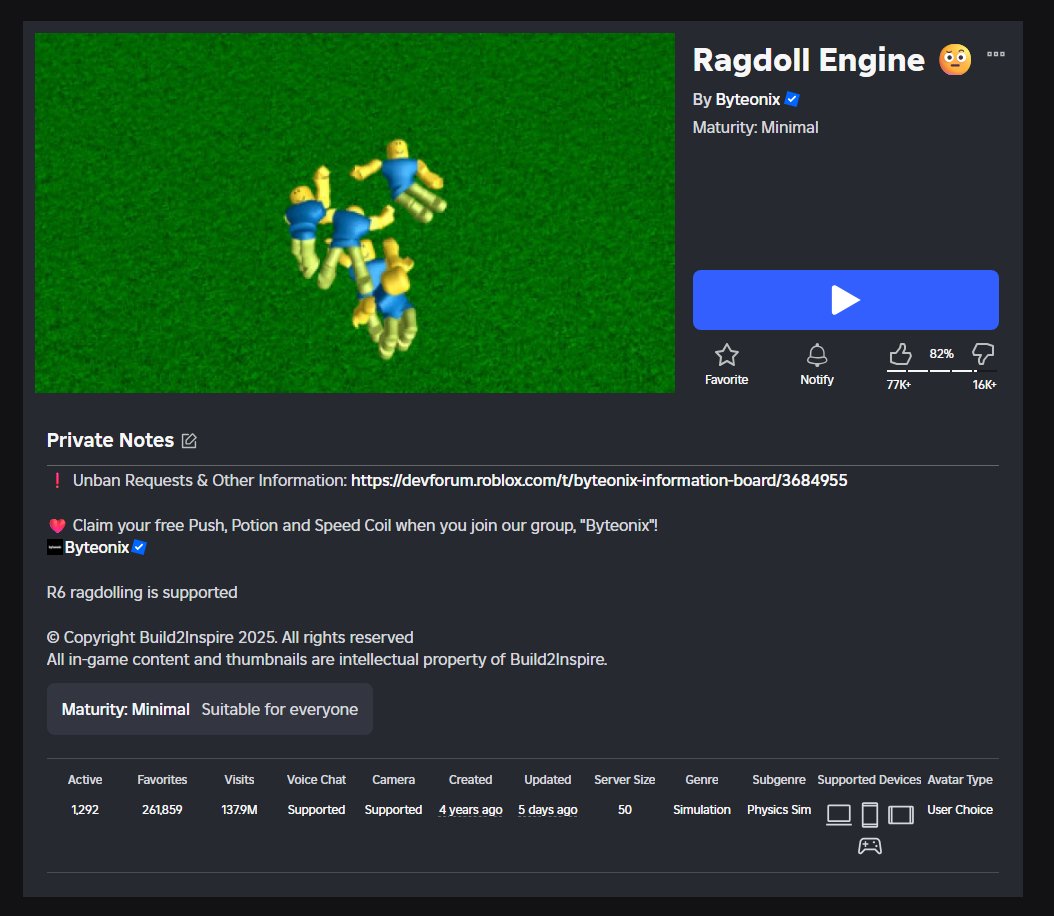This screenshot has height=916, width=1054.
Task: Click the Ragdoll Engine game thumbnail
Action: [355, 213]
